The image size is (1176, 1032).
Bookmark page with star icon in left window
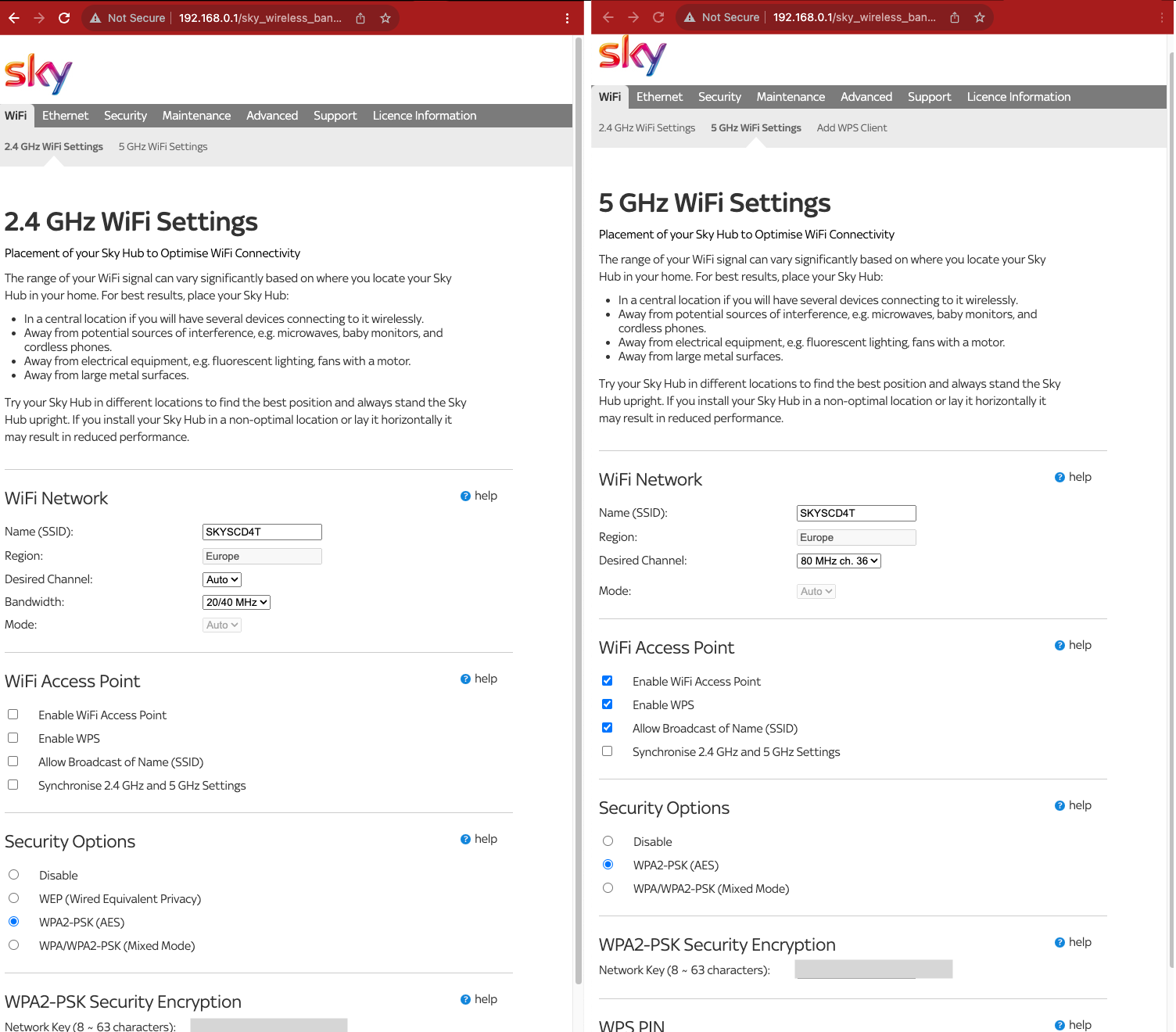pos(385,18)
